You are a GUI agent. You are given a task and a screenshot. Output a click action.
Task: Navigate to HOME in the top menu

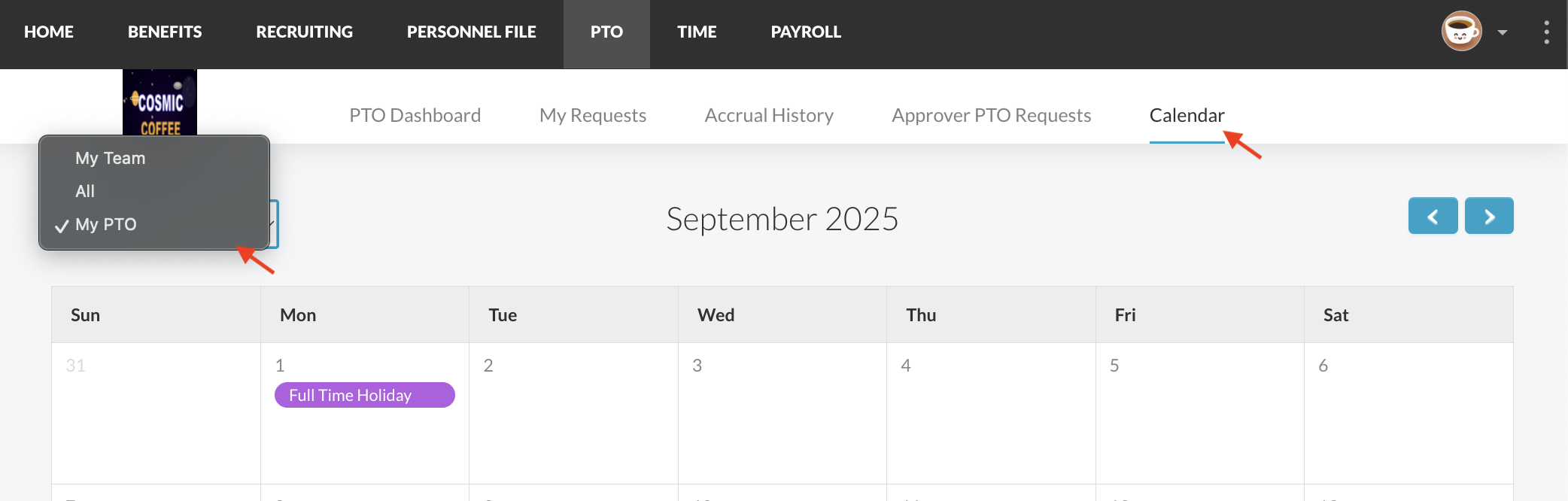pos(49,32)
